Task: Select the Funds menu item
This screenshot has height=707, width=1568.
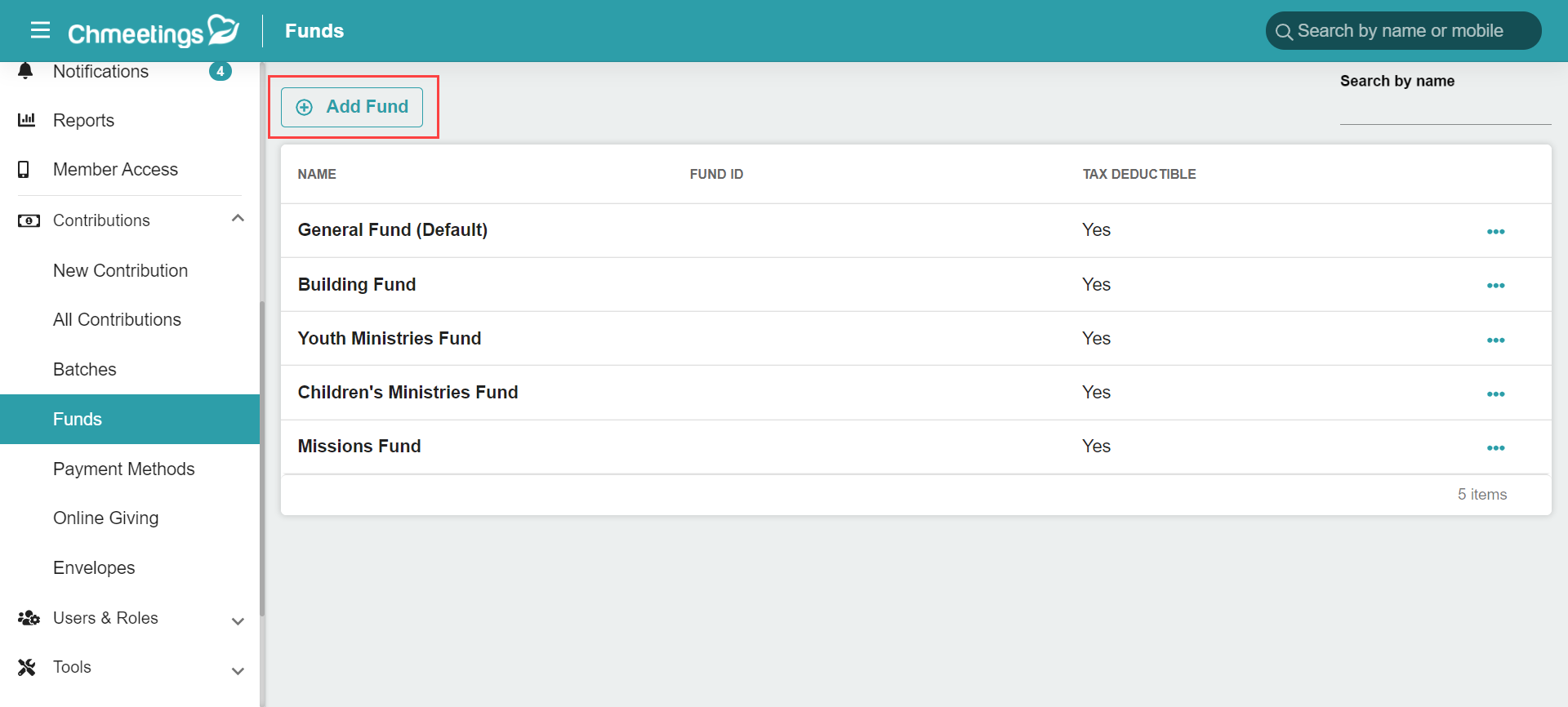Action: coord(130,419)
